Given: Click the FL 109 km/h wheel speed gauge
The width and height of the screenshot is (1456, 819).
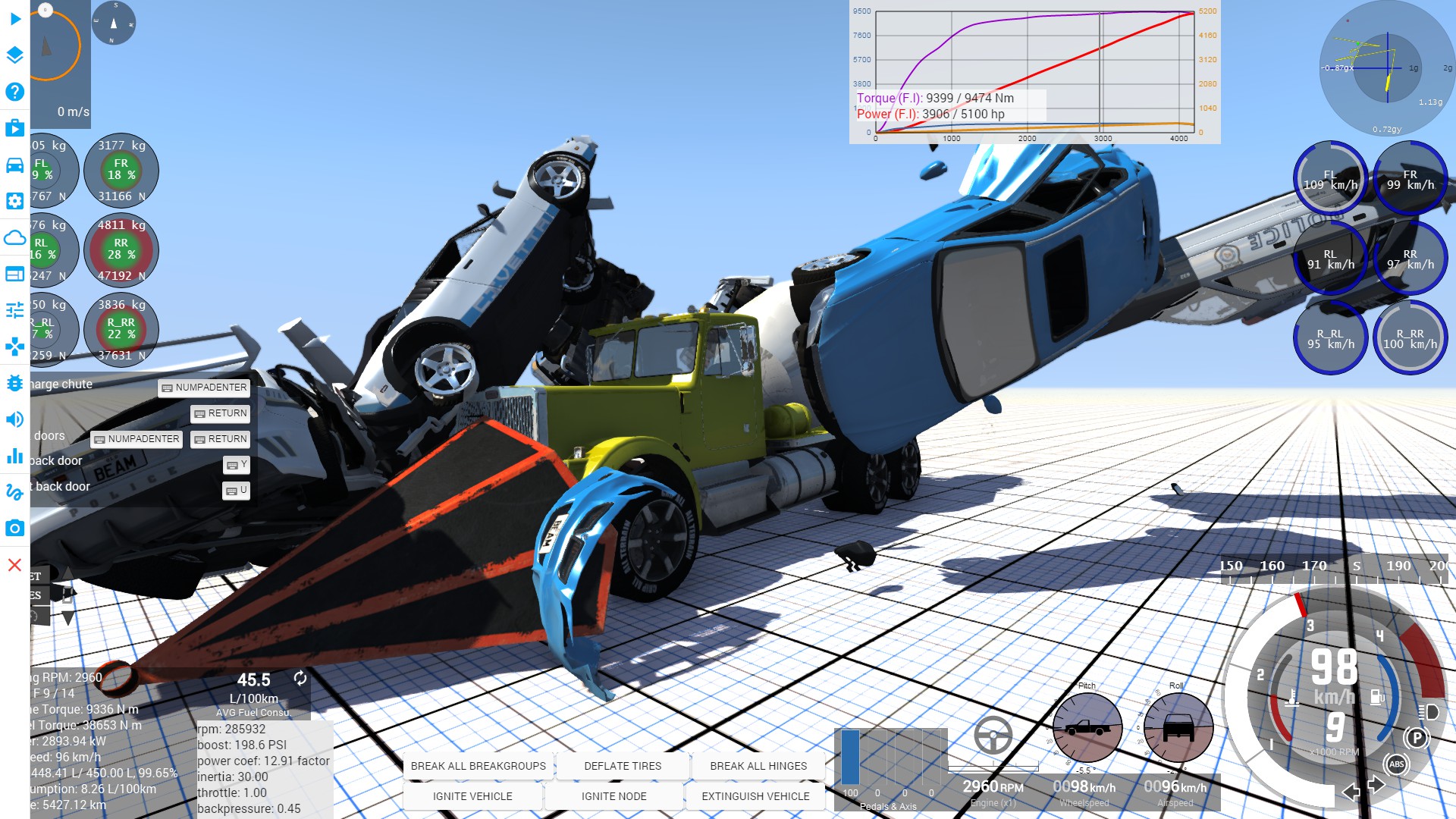Looking at the screenshot, I should click(1330, 179).
